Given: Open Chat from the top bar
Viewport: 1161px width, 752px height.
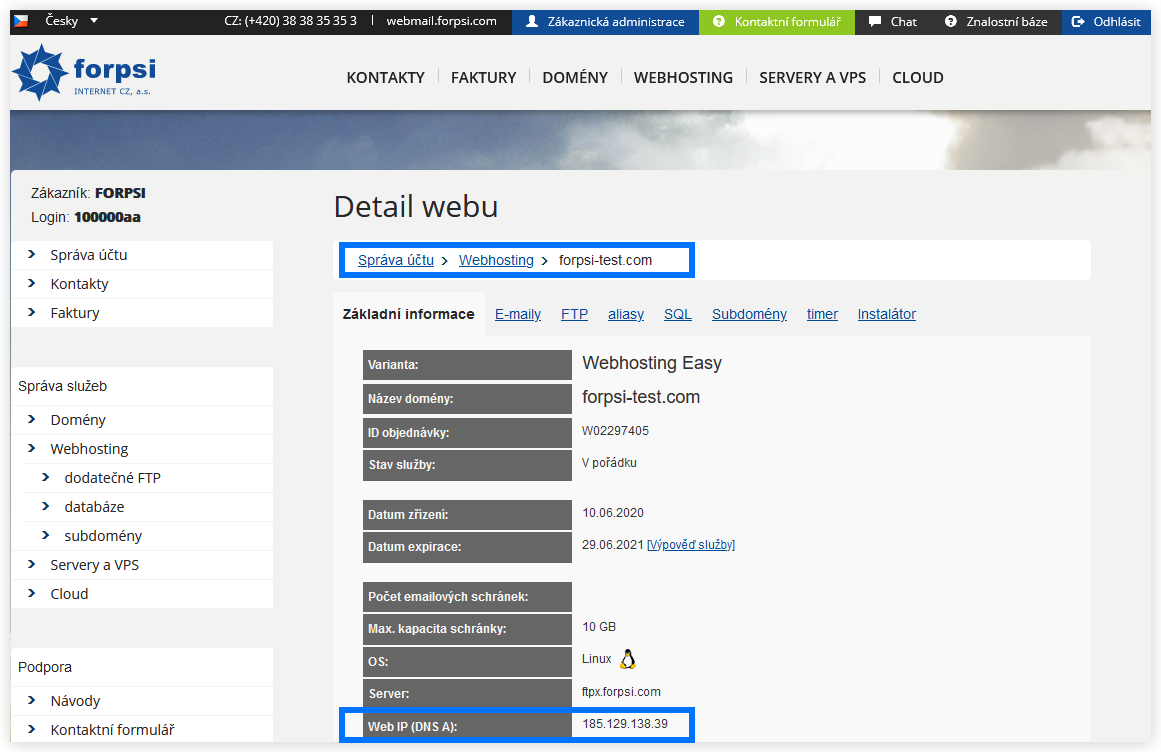Looking at the screenshot, I should coord(893,21).
